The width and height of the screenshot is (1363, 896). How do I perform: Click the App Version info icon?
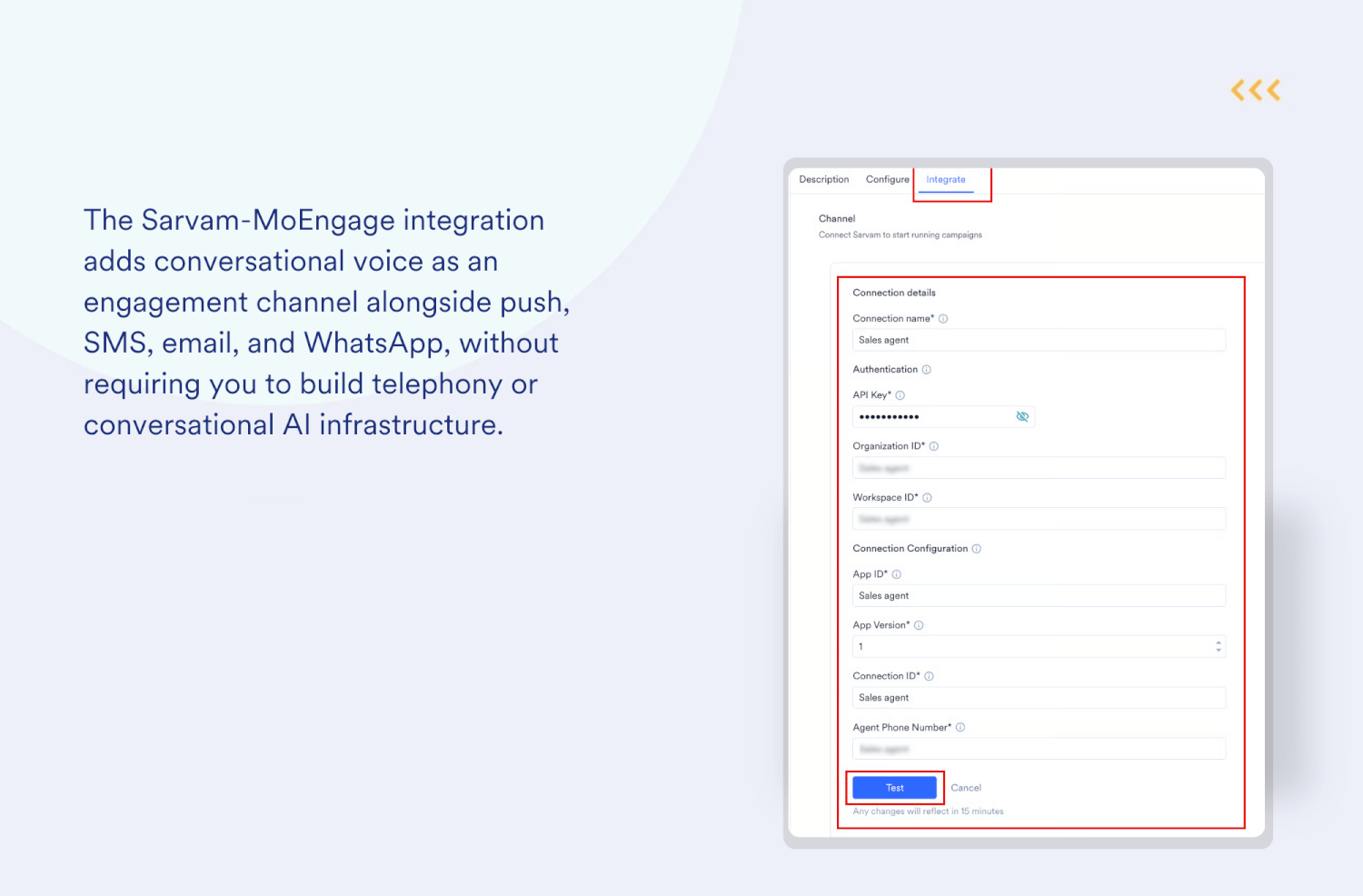point(919,625)
